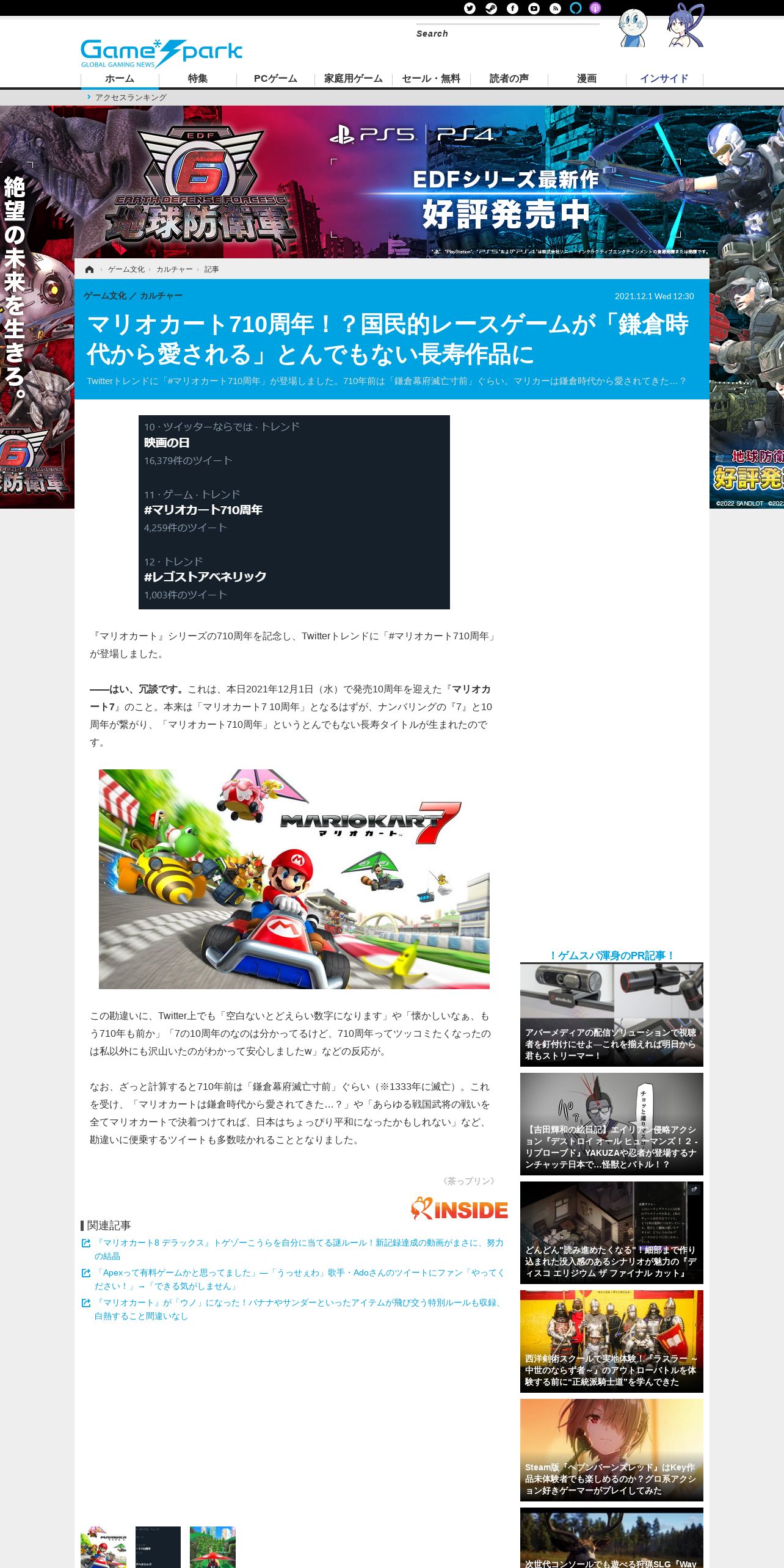Open アバーメディア streaming PR article card
The width and height of the screenshot is (784, 1568).
(x=612, y=1015)
